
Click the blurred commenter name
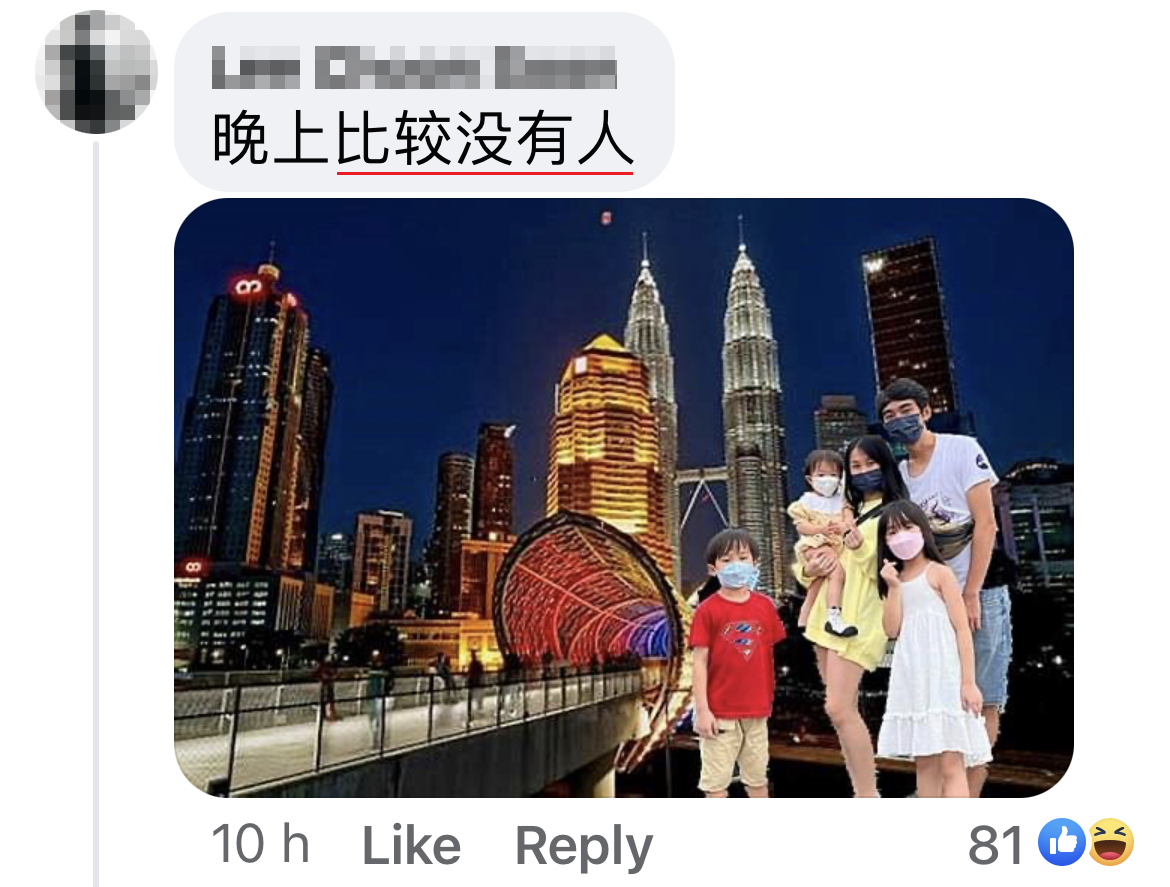[414, 67]
